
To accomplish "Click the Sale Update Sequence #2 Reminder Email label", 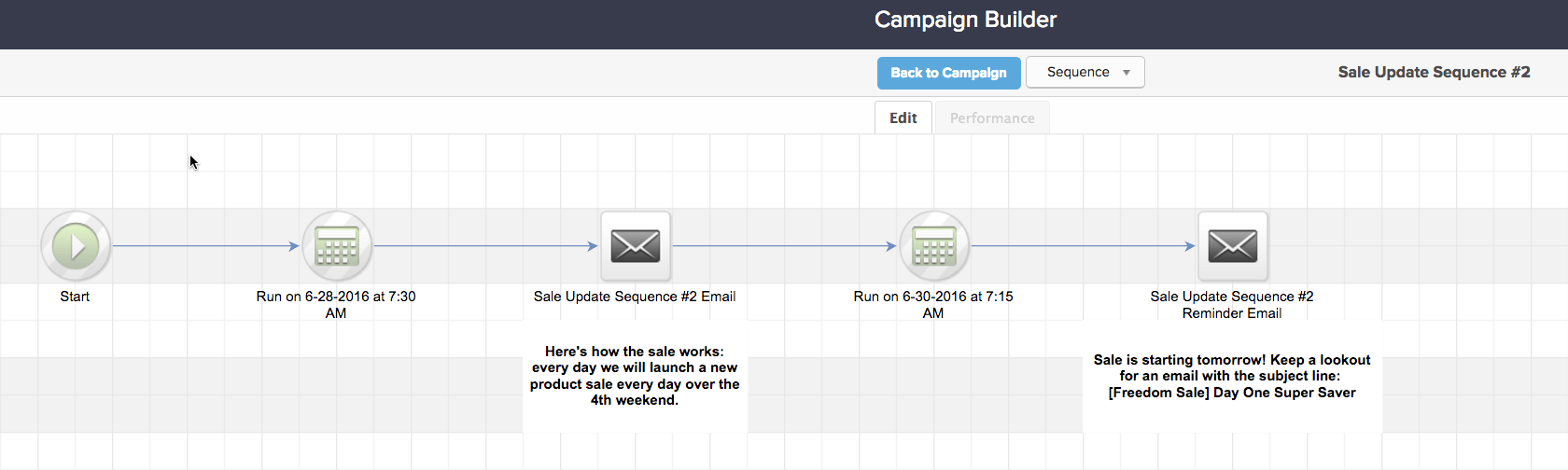I will coord(1232,305).
